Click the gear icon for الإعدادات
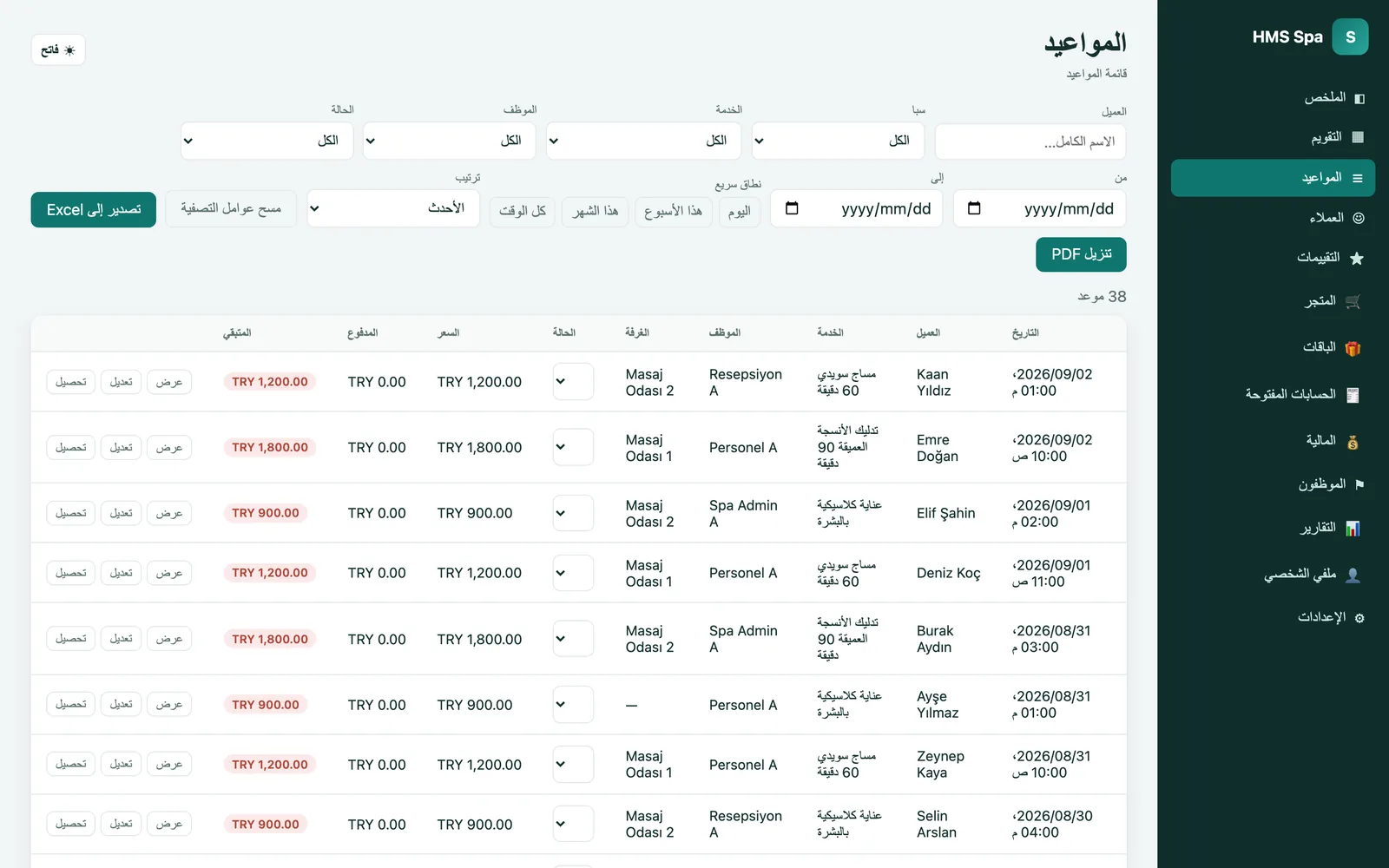 1359,618
